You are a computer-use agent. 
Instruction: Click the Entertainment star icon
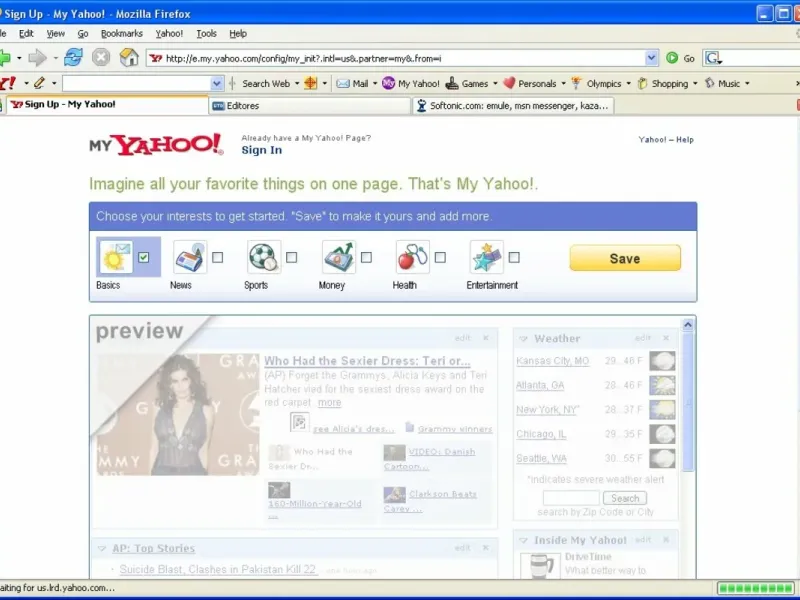(x=487, y=257)
